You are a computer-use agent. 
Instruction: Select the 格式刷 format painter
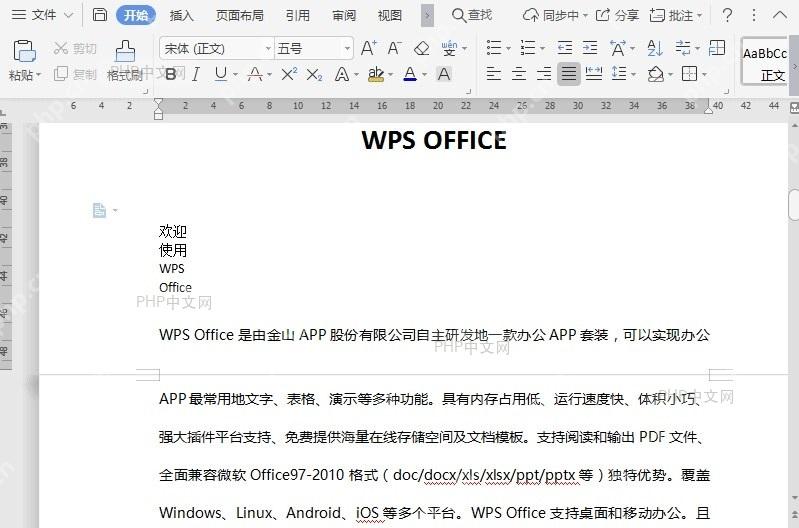coord(125,62)
